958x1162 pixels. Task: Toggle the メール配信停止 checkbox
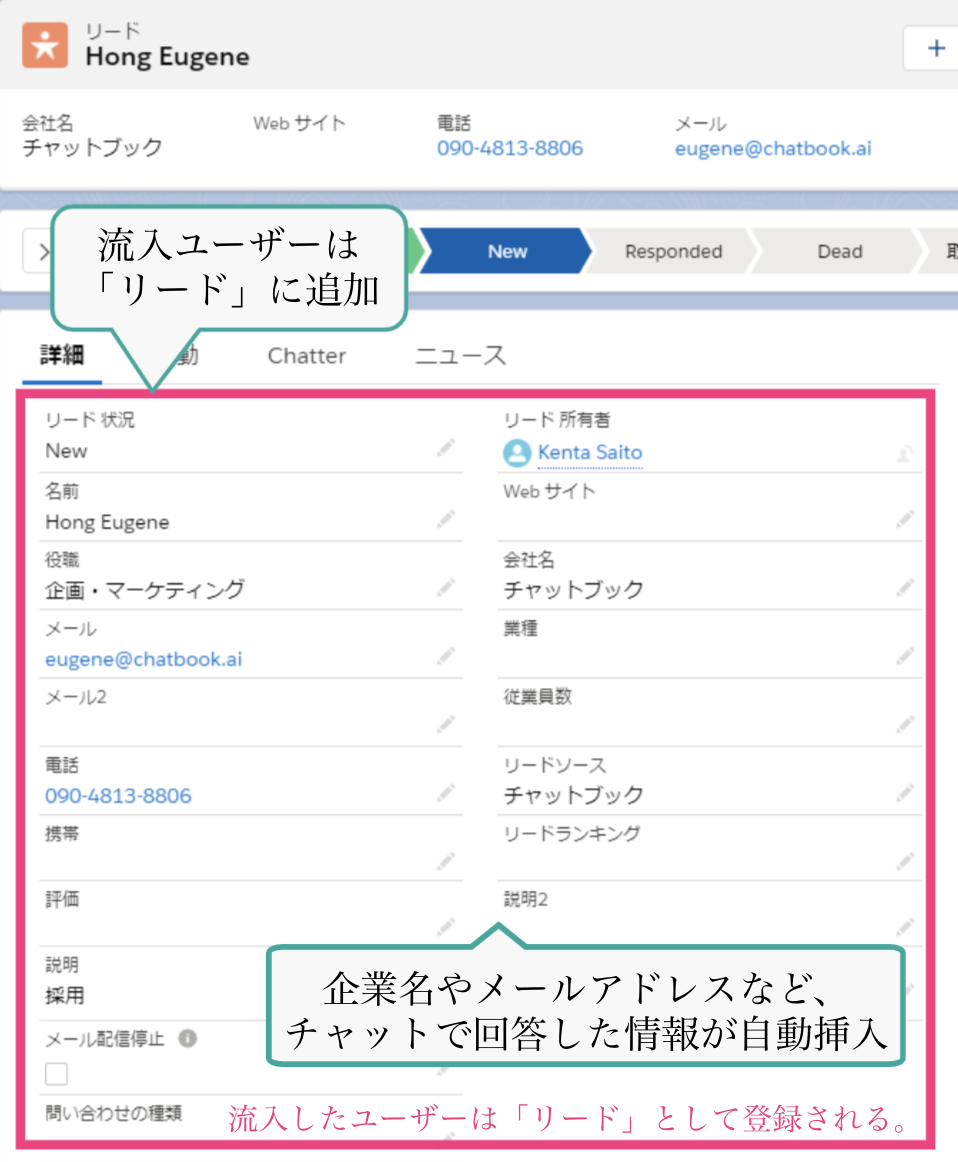(56, 1073)
